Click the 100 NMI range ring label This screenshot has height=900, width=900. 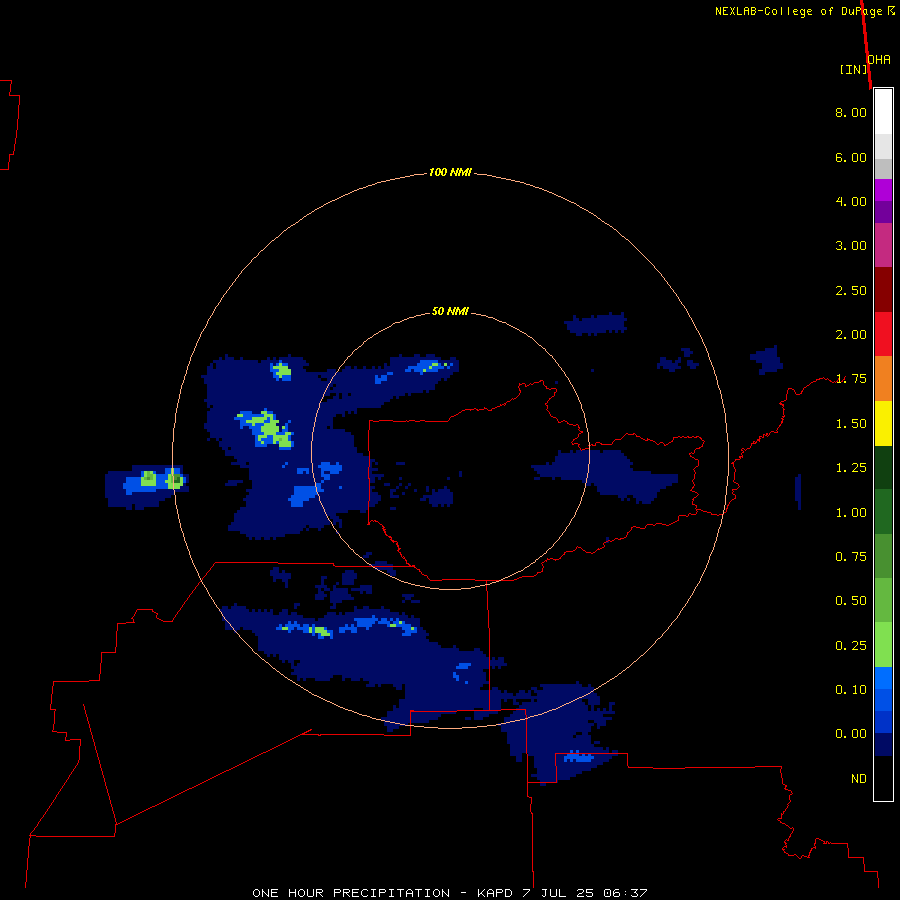point(450,172)
